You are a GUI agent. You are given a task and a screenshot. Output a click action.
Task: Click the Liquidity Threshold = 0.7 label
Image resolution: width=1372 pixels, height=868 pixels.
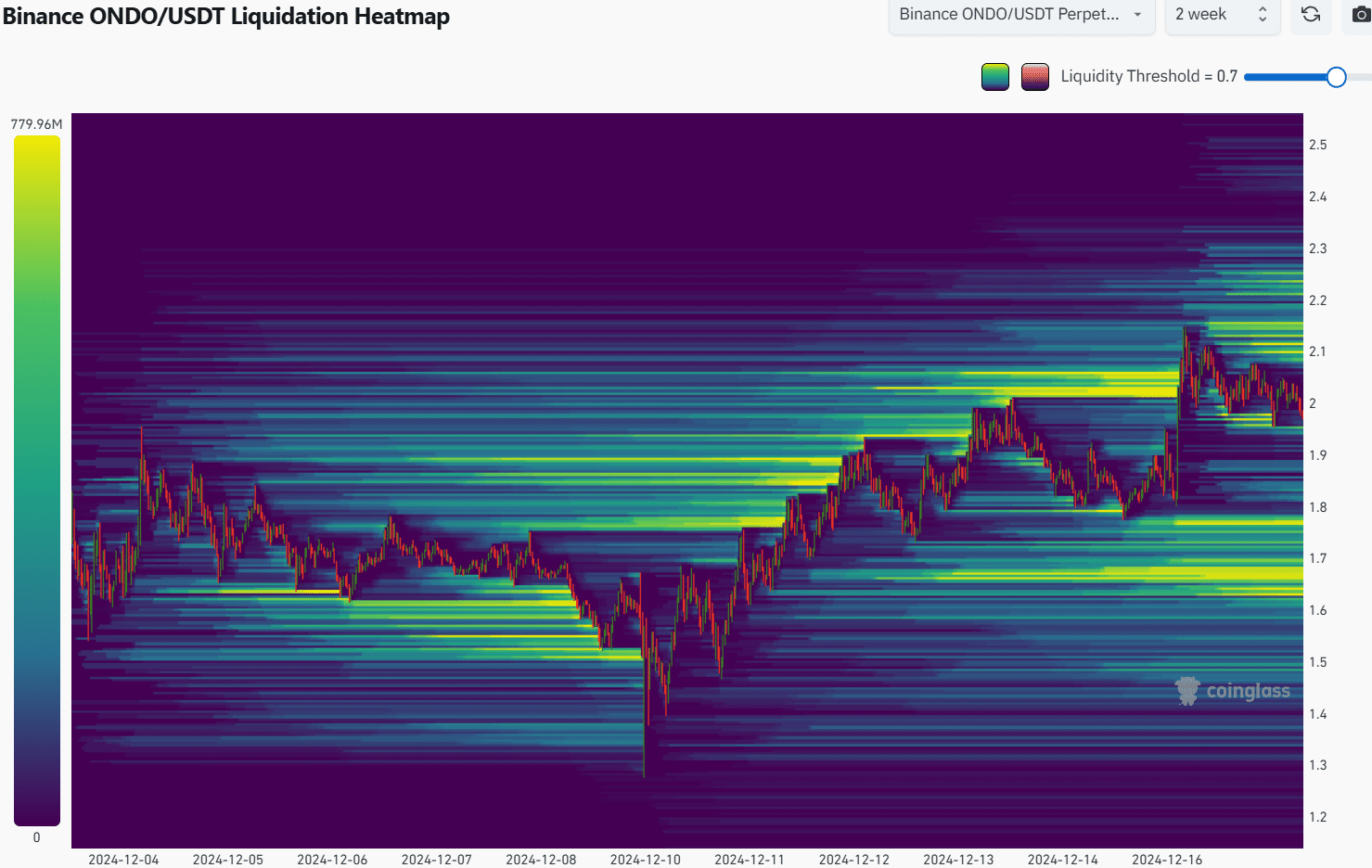(1148, 77)
